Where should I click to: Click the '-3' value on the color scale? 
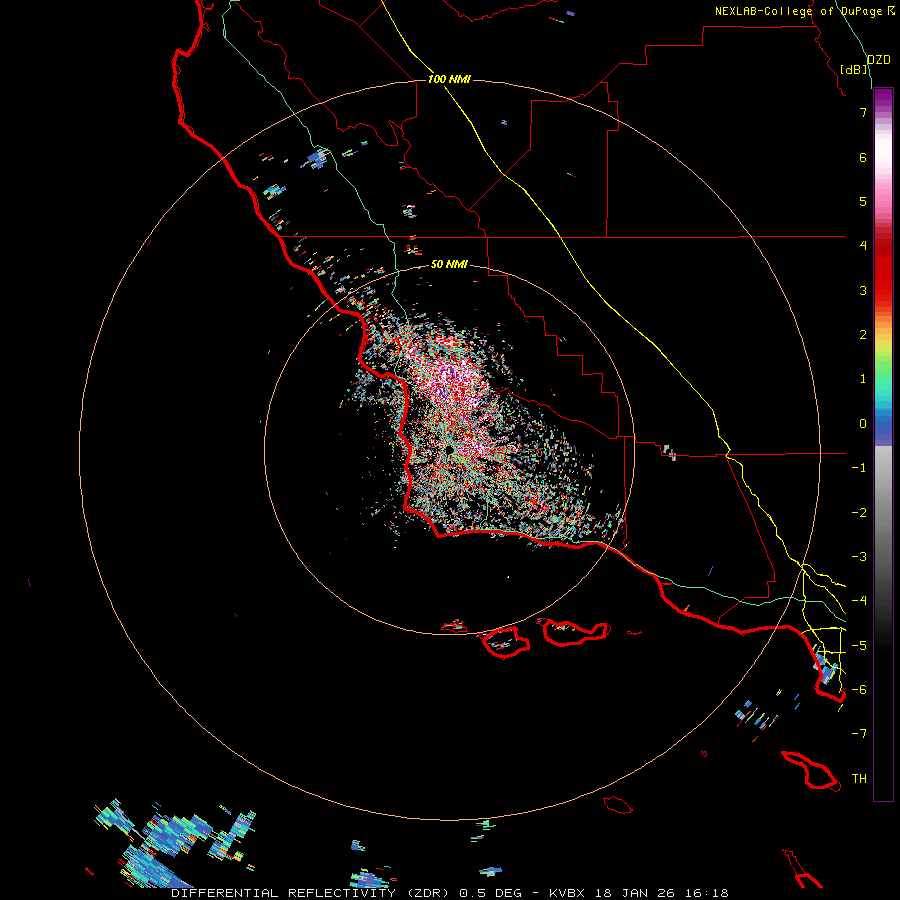pyautogui.click(x=859, y=557)
